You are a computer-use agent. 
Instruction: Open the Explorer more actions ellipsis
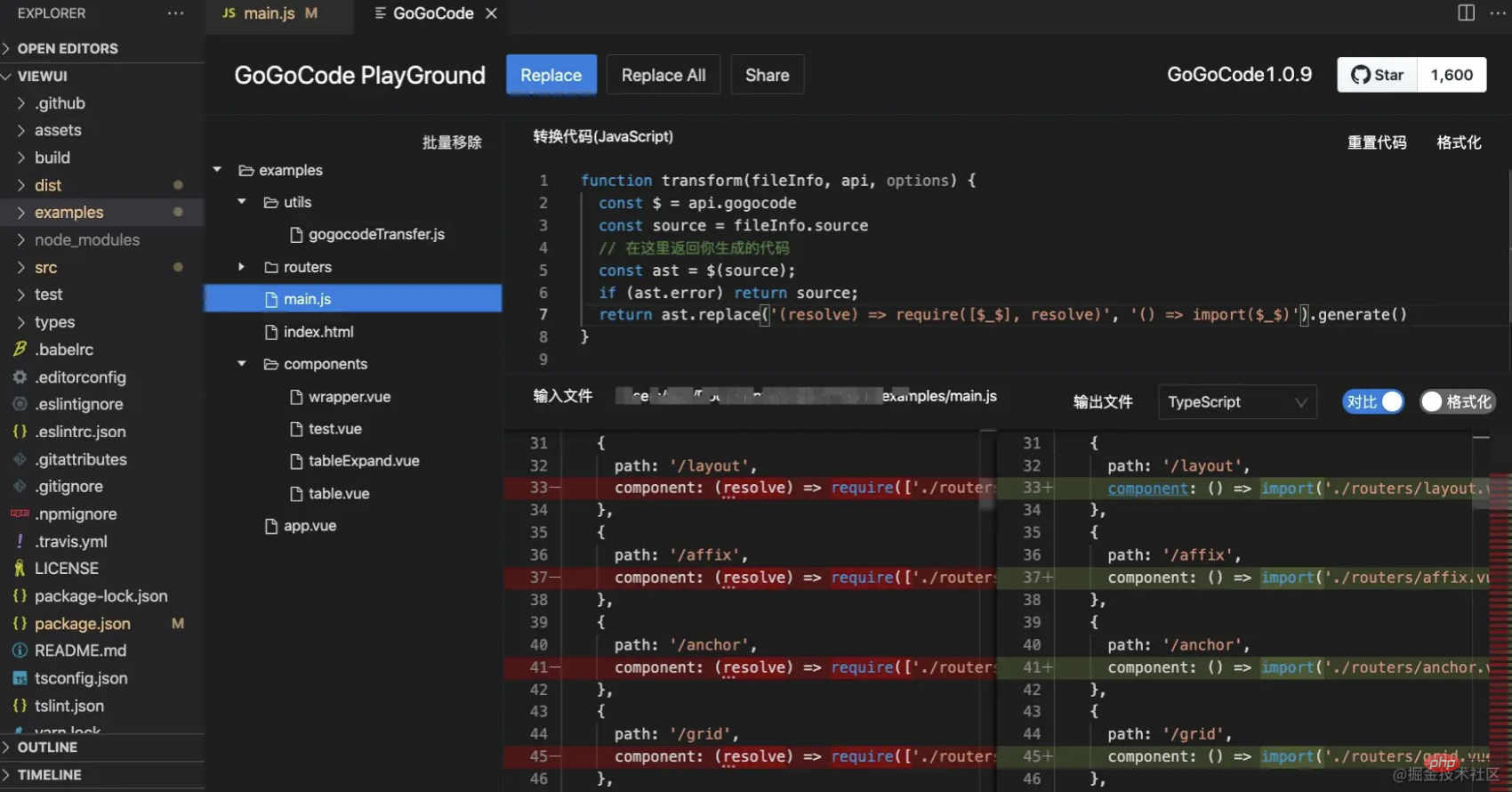(x=175, y=13)
